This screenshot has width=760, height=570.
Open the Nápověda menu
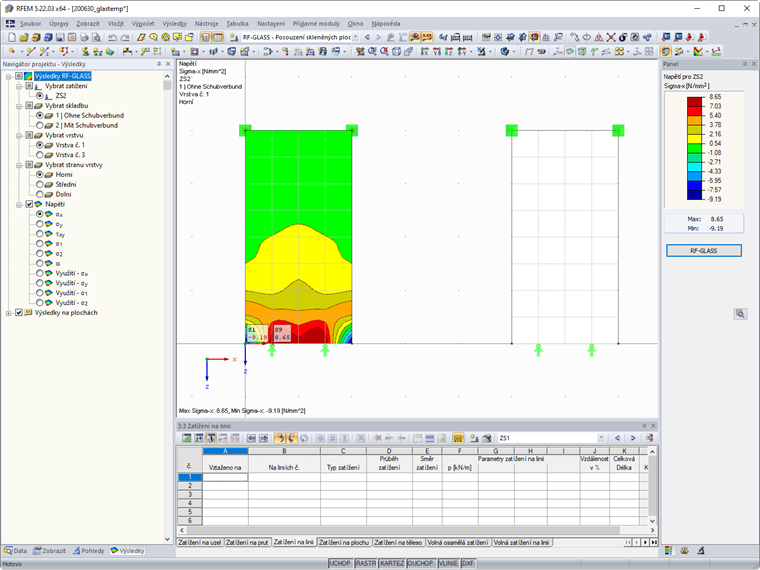coord(386,23)
